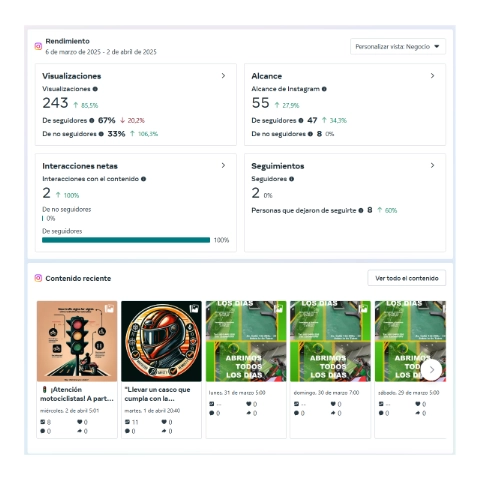Screen dimensions: 480x480
Task: Click the info icon beside De no seguidores 33%
Action: (x=101, y=134)
